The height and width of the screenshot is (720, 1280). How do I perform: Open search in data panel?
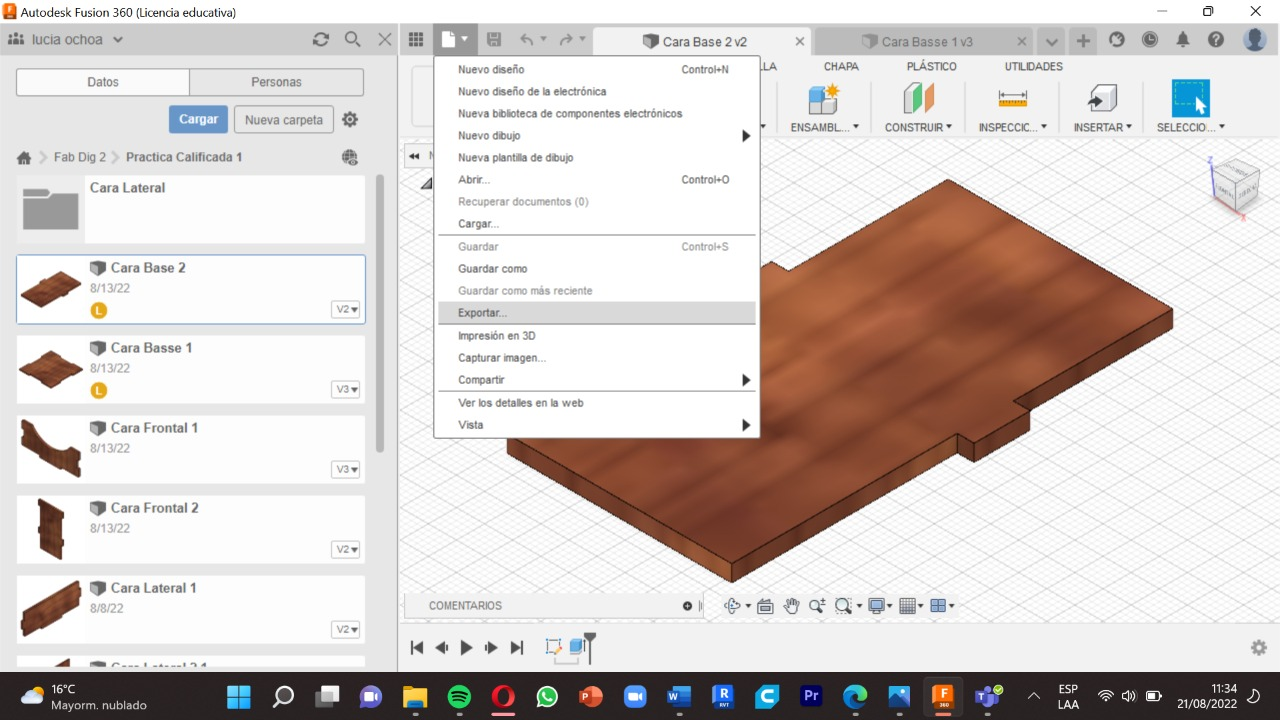click(x=353, y=40)
